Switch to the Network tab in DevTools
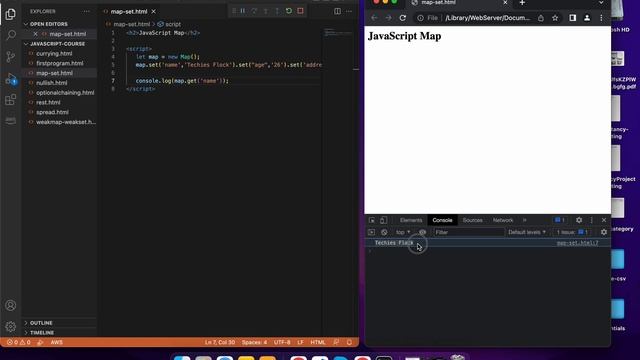 tap(503, 220)
